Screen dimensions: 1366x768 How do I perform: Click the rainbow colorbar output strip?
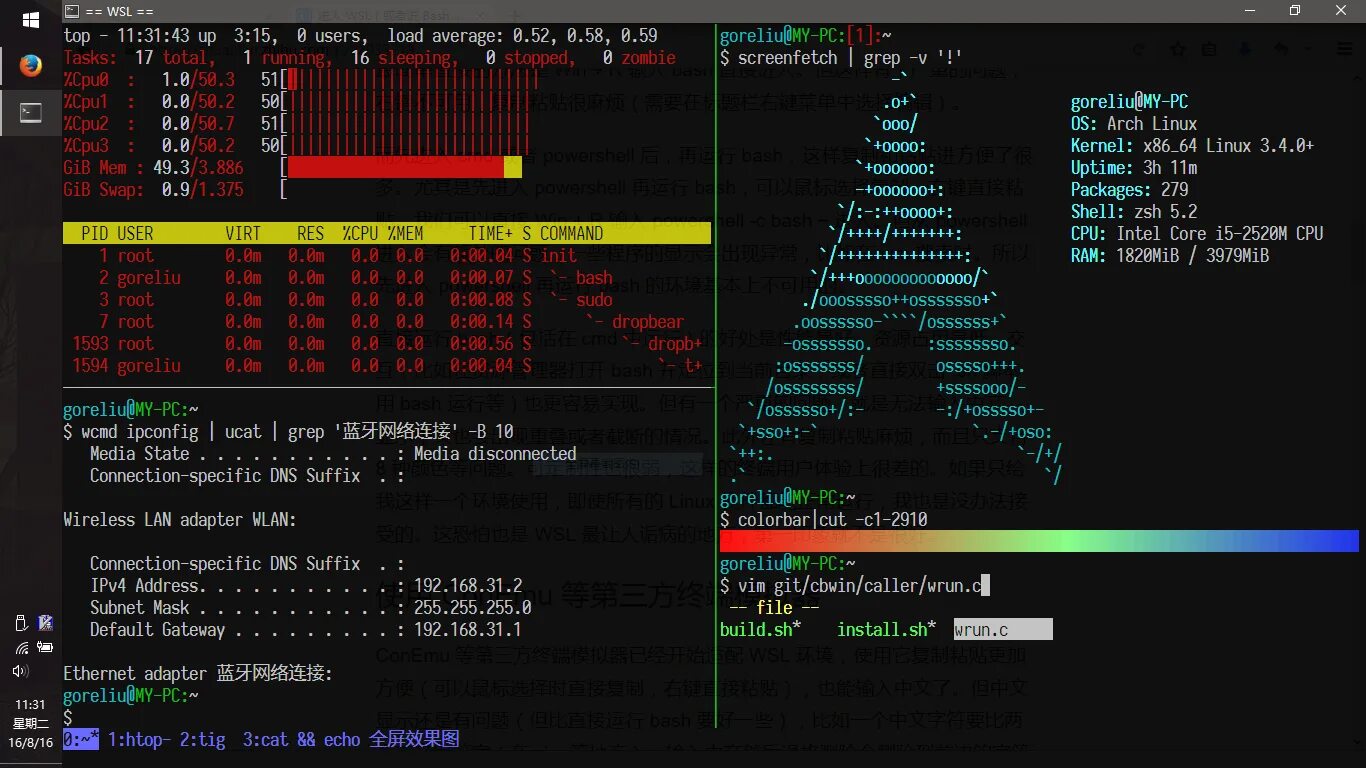tap(1039, 541)
